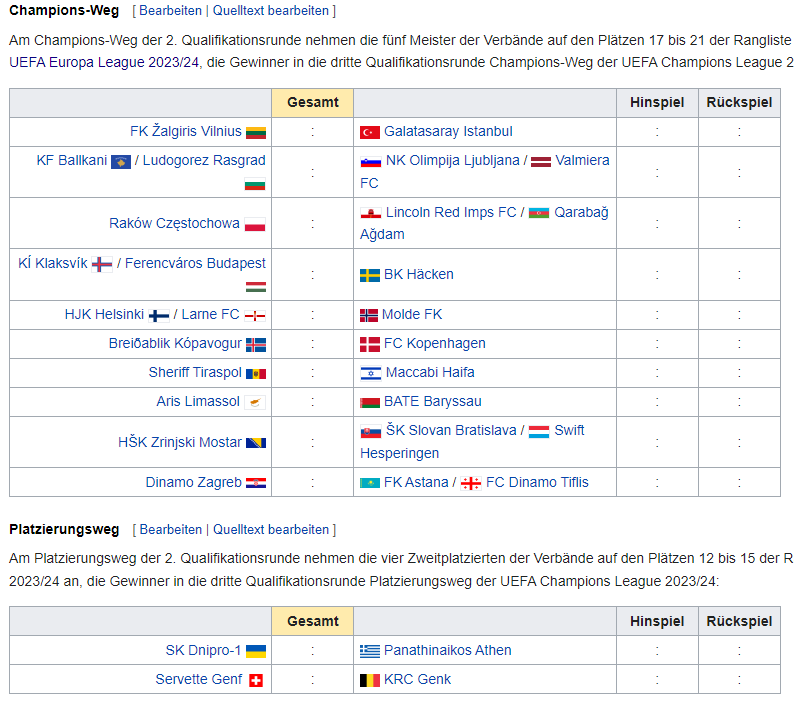Click the Swiss flag beside Servette Genf
The width and height of the screenshot is (794, 709).
256,680
